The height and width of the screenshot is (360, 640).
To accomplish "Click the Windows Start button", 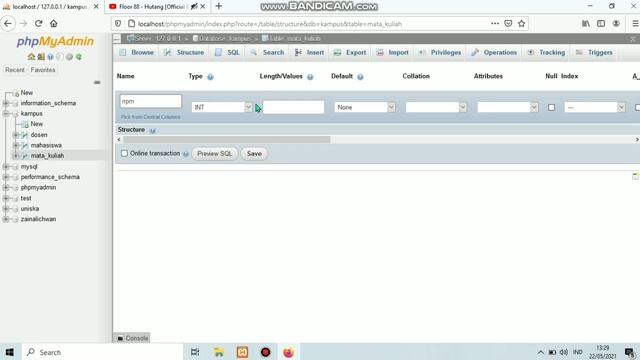I will 10,352.
